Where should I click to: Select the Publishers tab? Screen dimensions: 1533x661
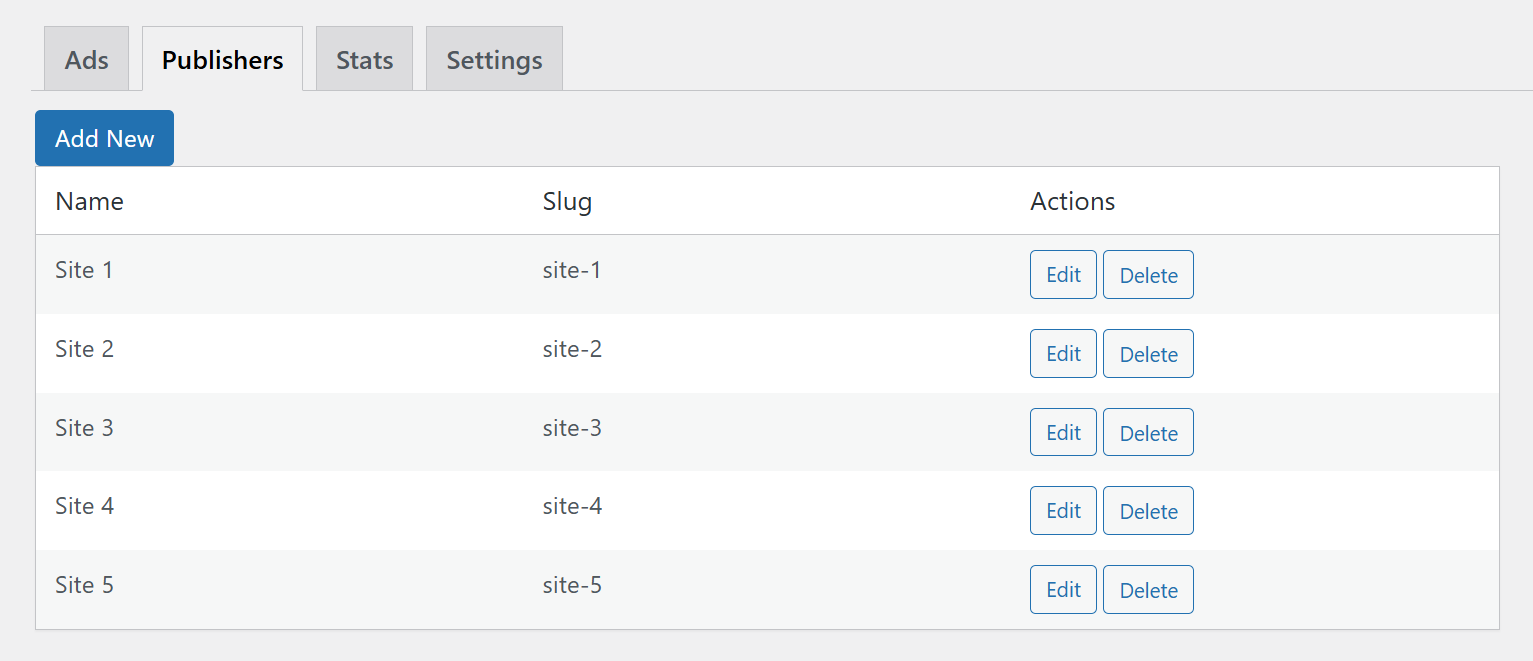pyautogui.click(x=222, y=59)
